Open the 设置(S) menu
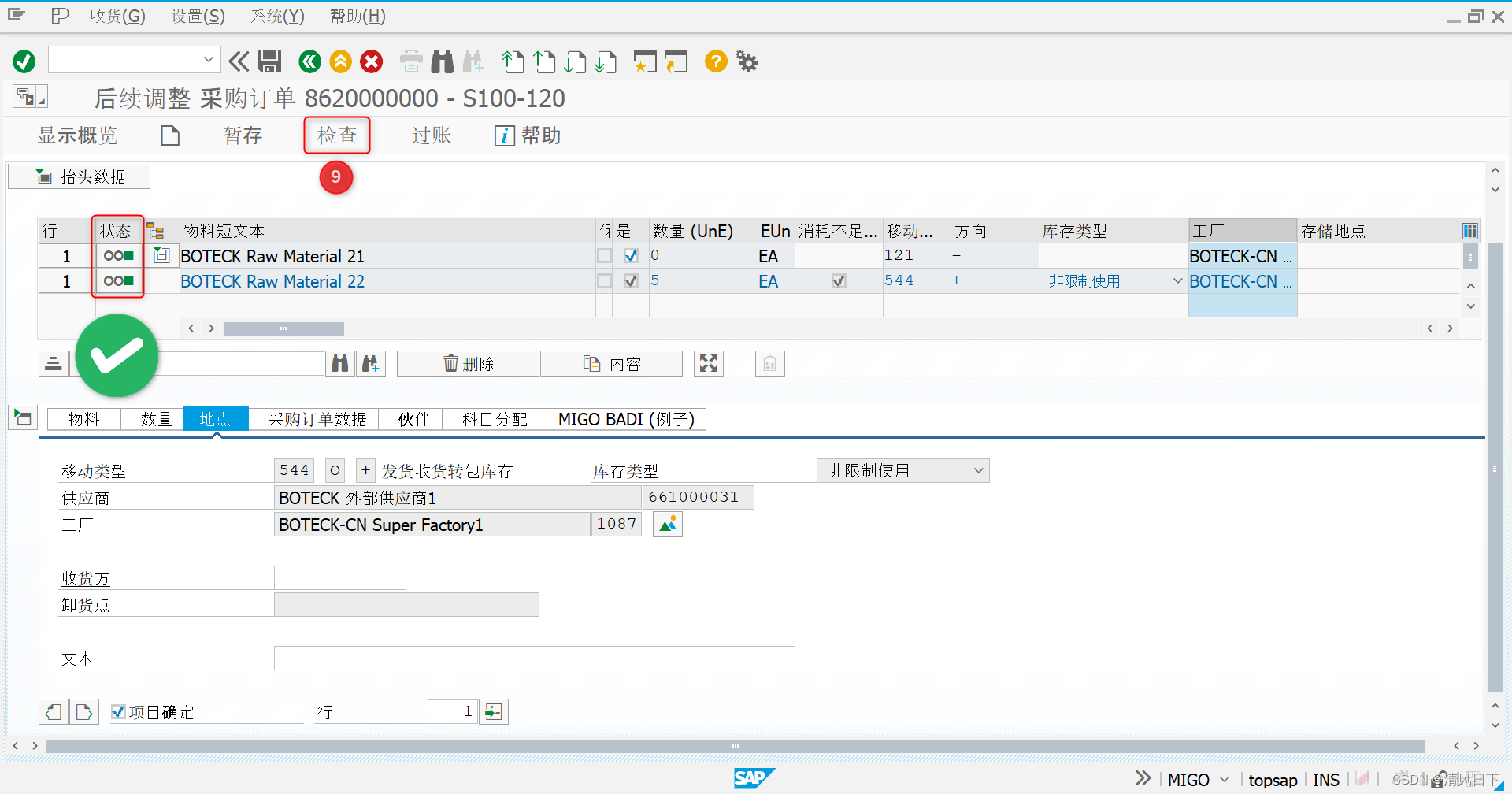 point(198,17)
